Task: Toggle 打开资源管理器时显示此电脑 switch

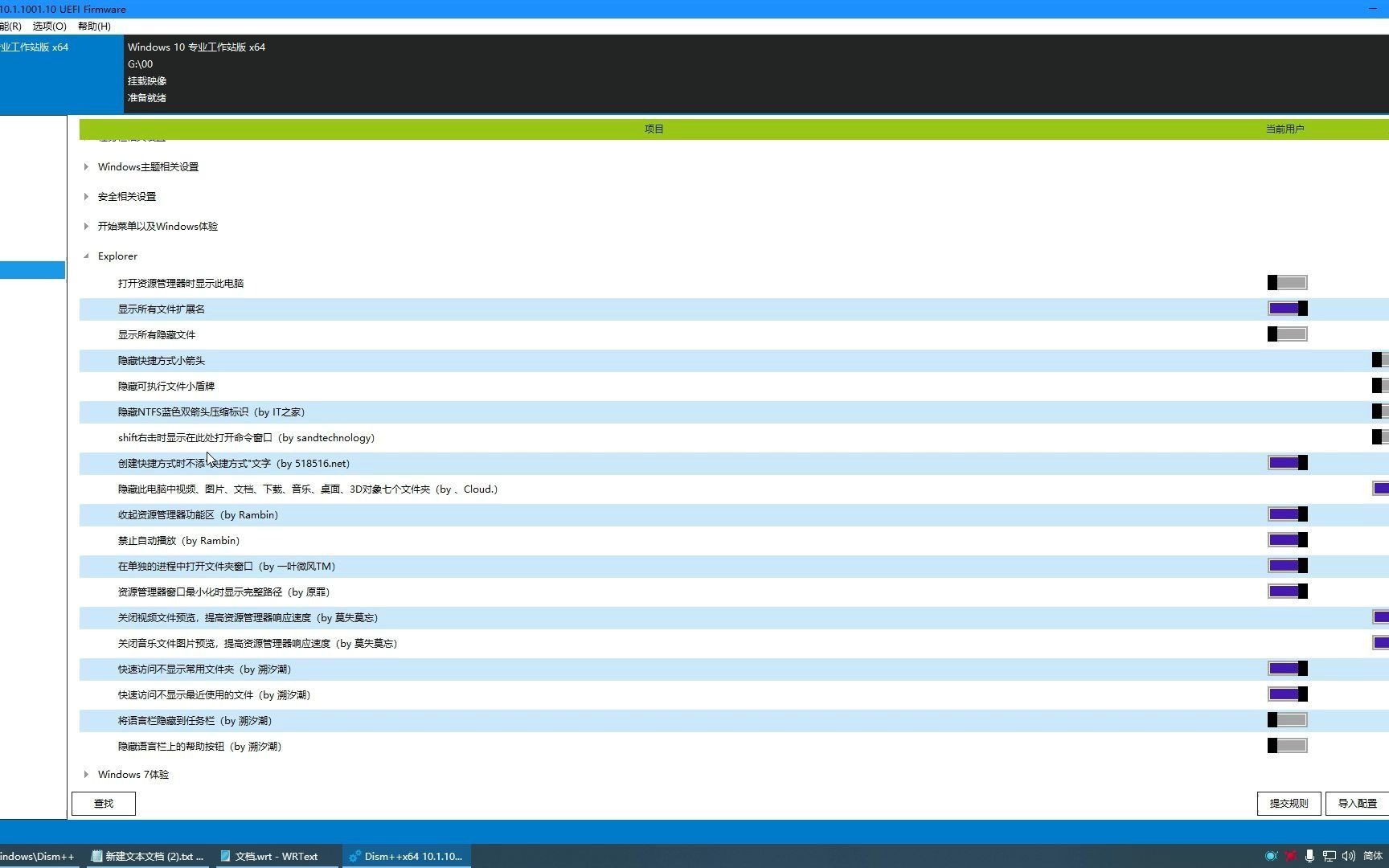Action: click(1288, 283)
